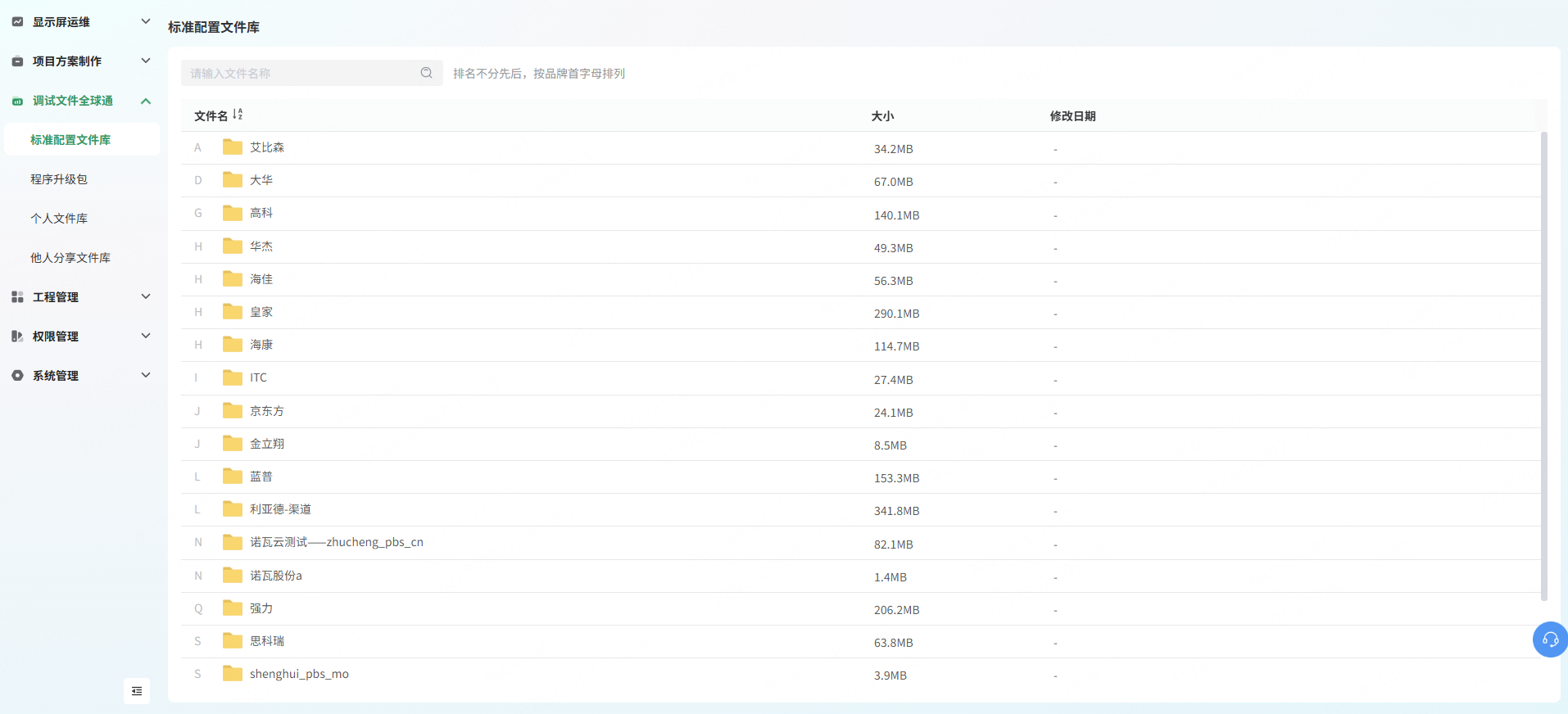This screenshot has width=1568, height=714.
Task: Click the 权限管理 sidebar icon
Action: click(x=17, y=337)
